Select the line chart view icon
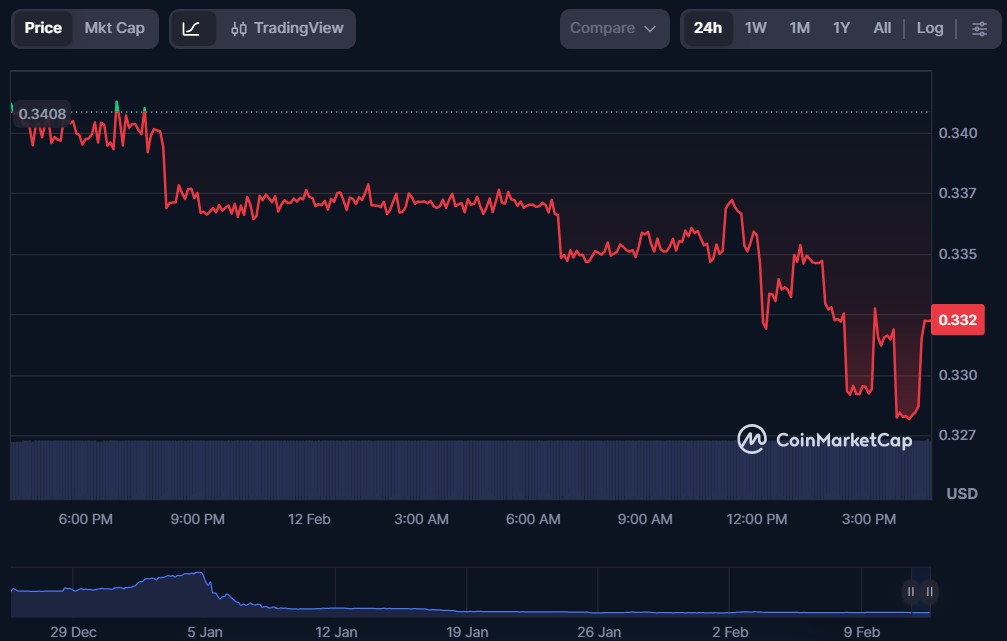This screenshot has width=1007, height=641. (192, 29)
